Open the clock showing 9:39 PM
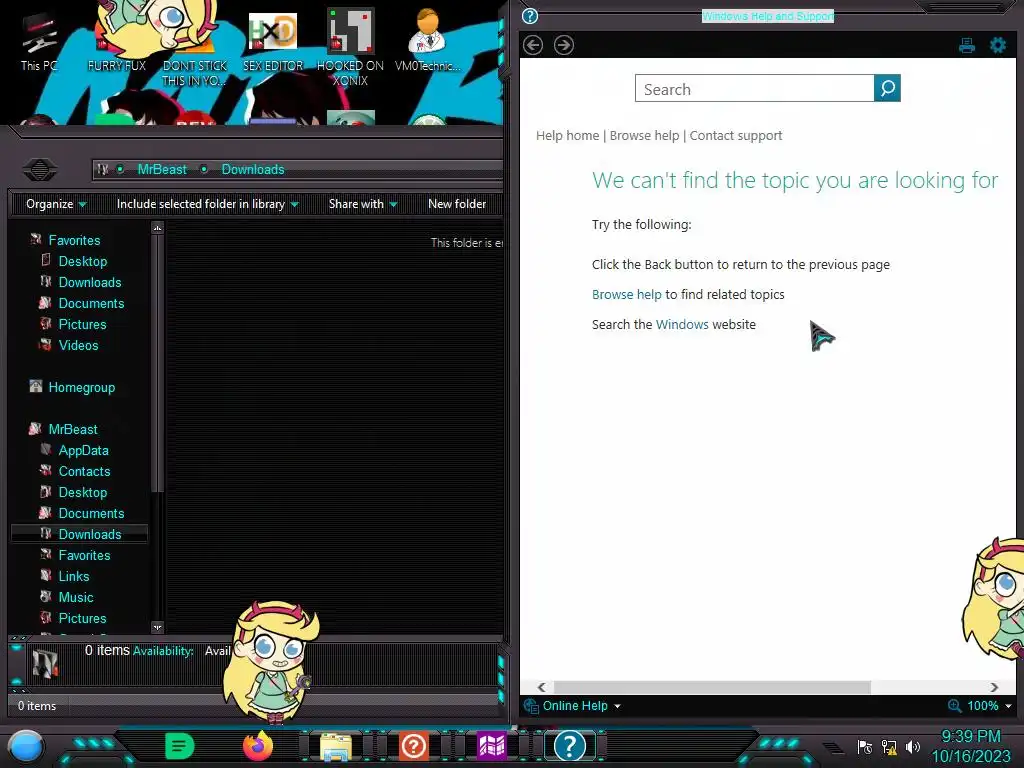This screenshot has height=768, width=1024. point(970,746)
